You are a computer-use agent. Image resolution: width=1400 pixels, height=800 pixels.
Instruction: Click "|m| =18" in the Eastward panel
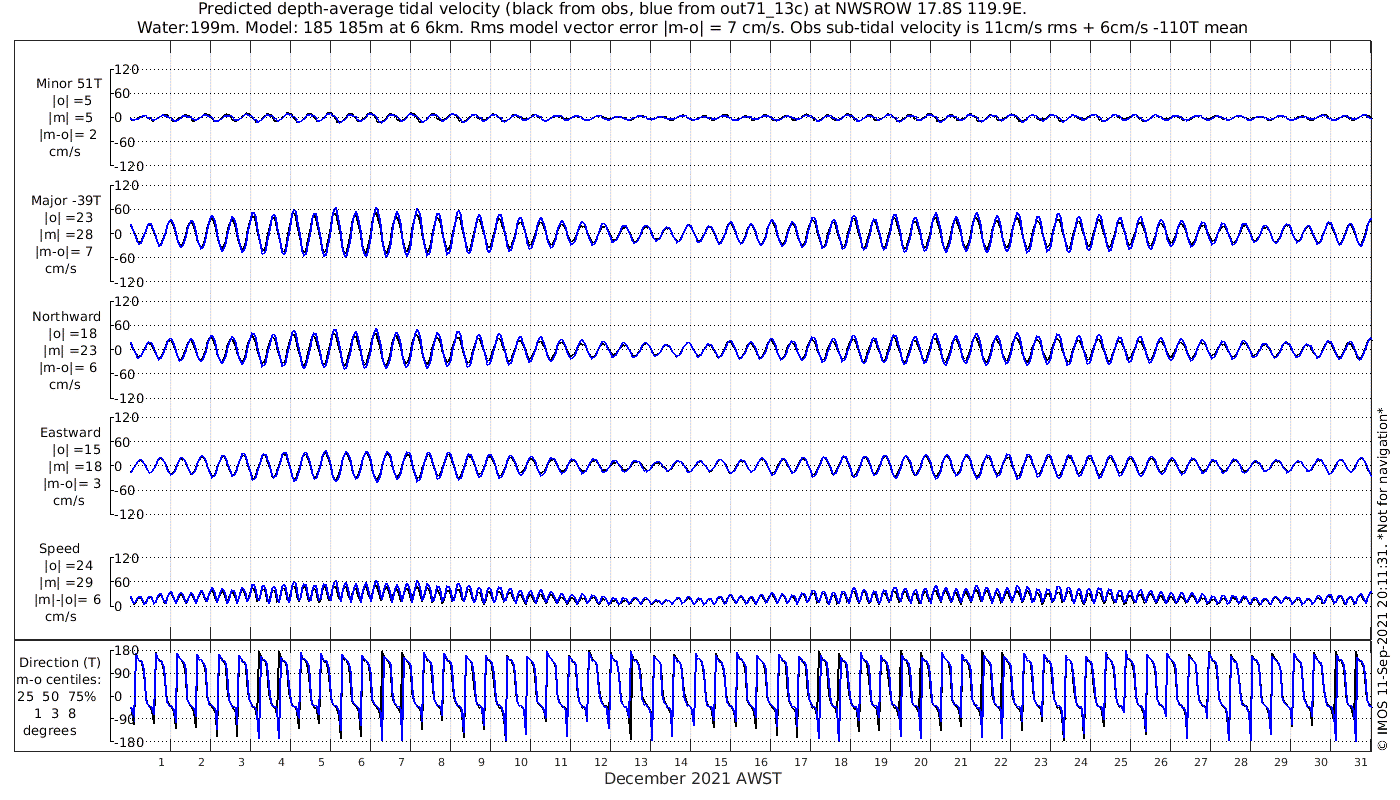73,467
